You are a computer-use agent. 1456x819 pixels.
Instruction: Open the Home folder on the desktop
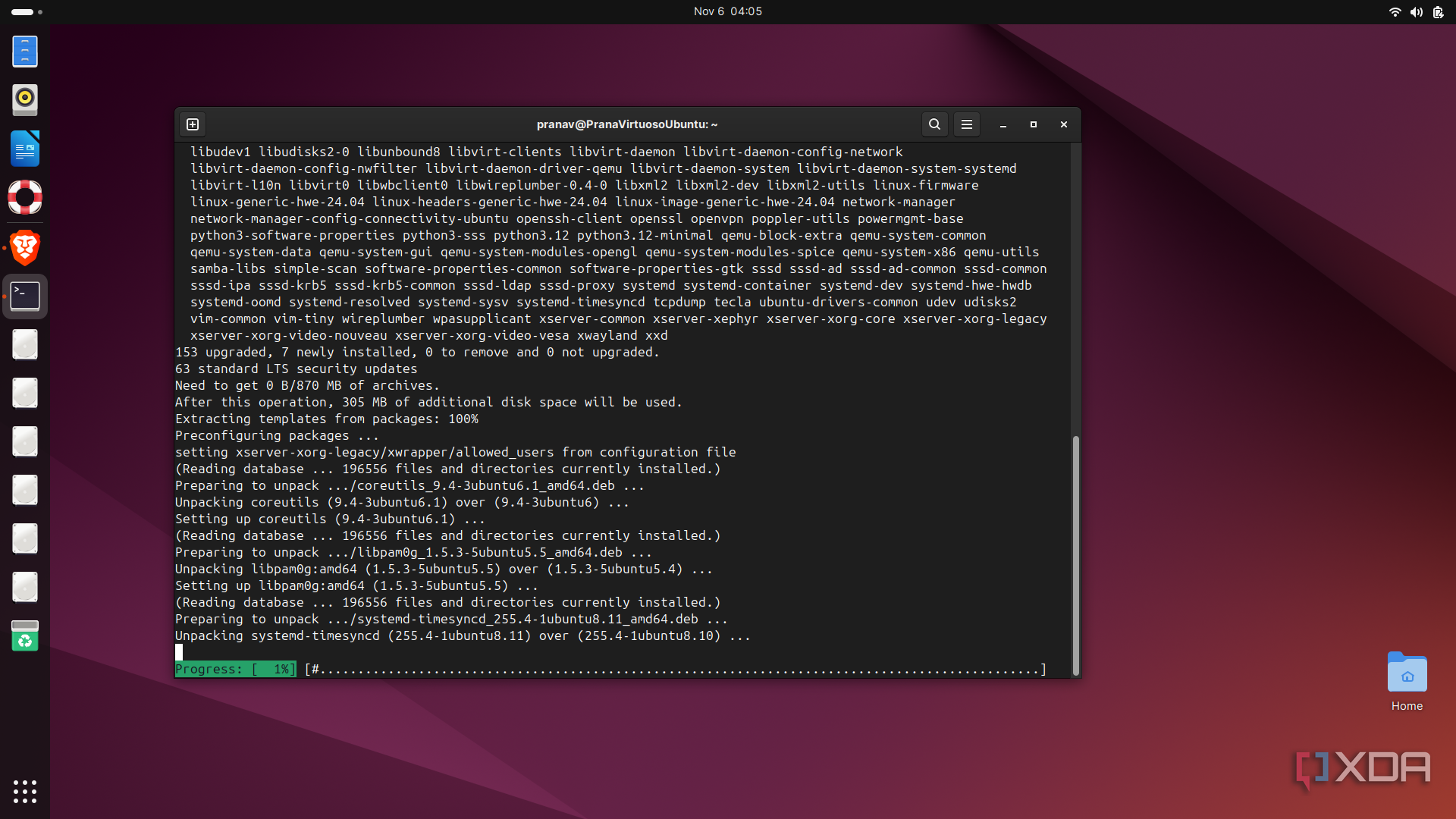(1407, 681)
